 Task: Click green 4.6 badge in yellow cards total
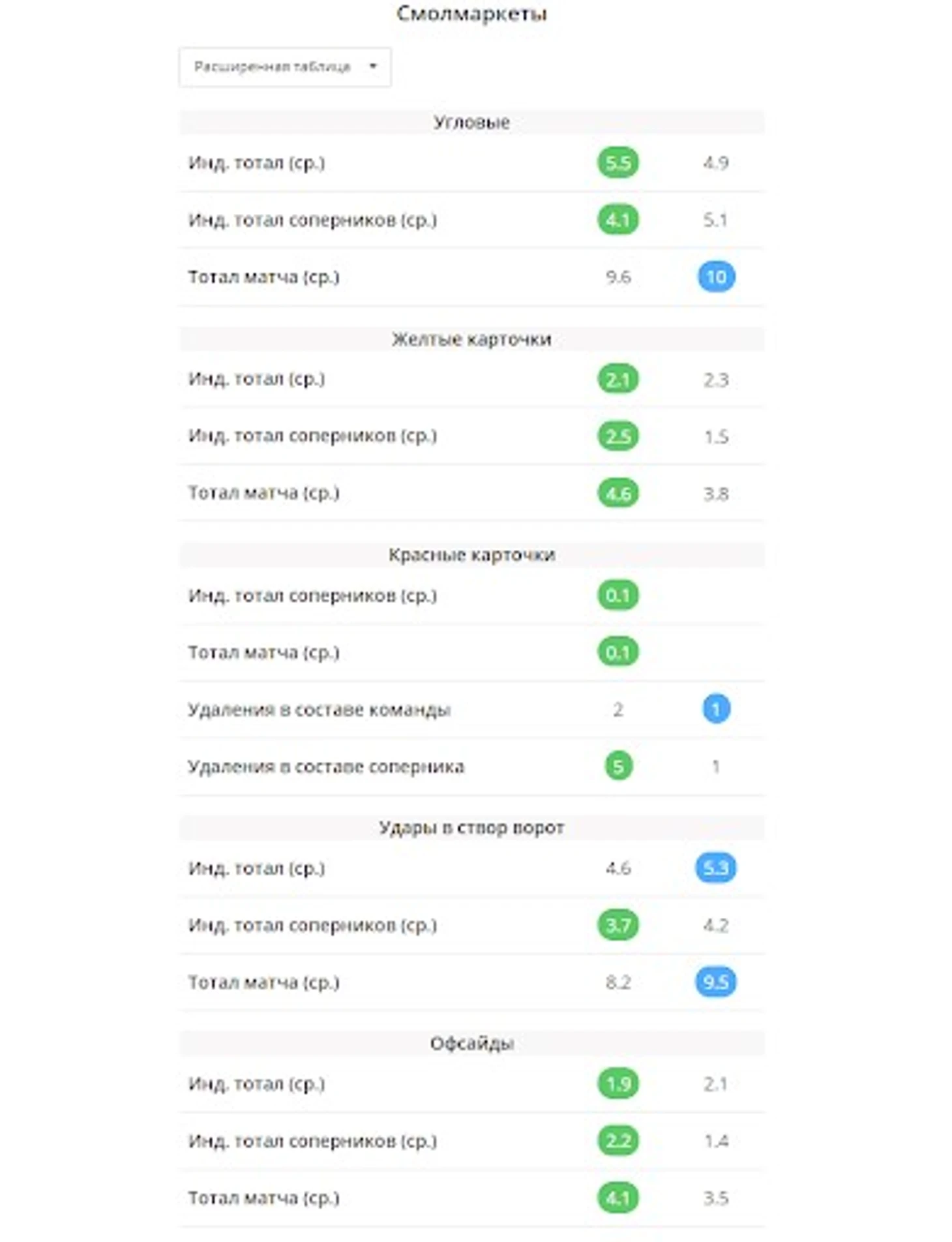[617, 493]
